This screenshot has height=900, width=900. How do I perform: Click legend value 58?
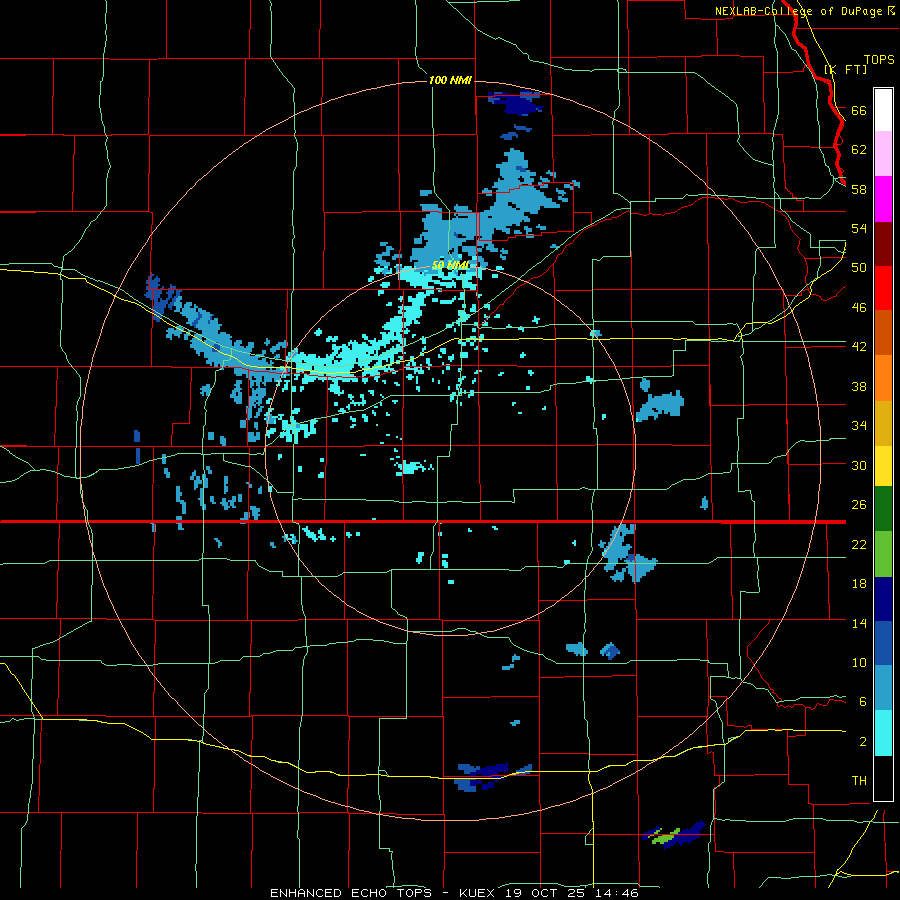click(x=859, y=189)
